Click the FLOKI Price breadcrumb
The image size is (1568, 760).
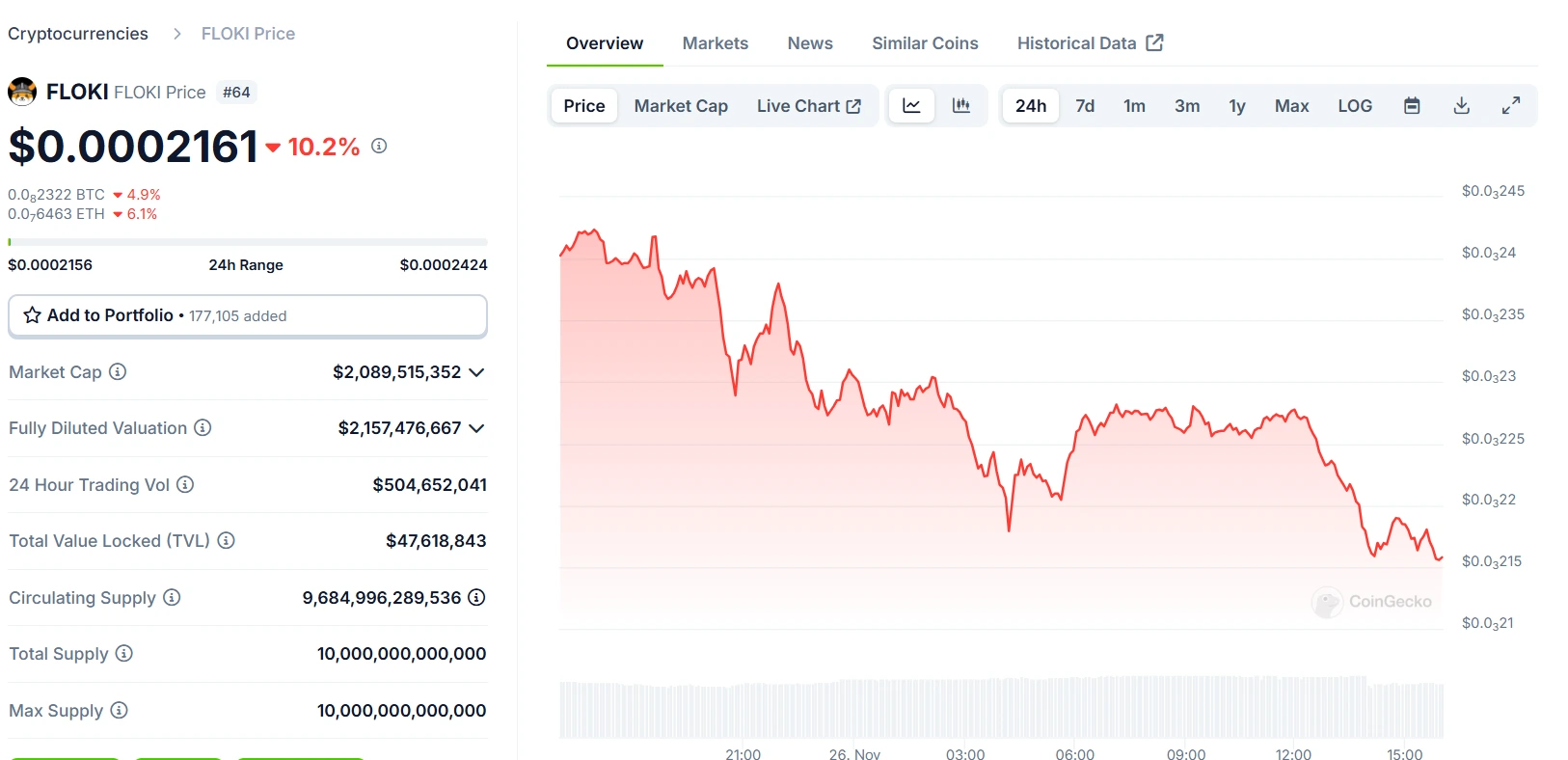pyautogui.click(x=248, y=34)
